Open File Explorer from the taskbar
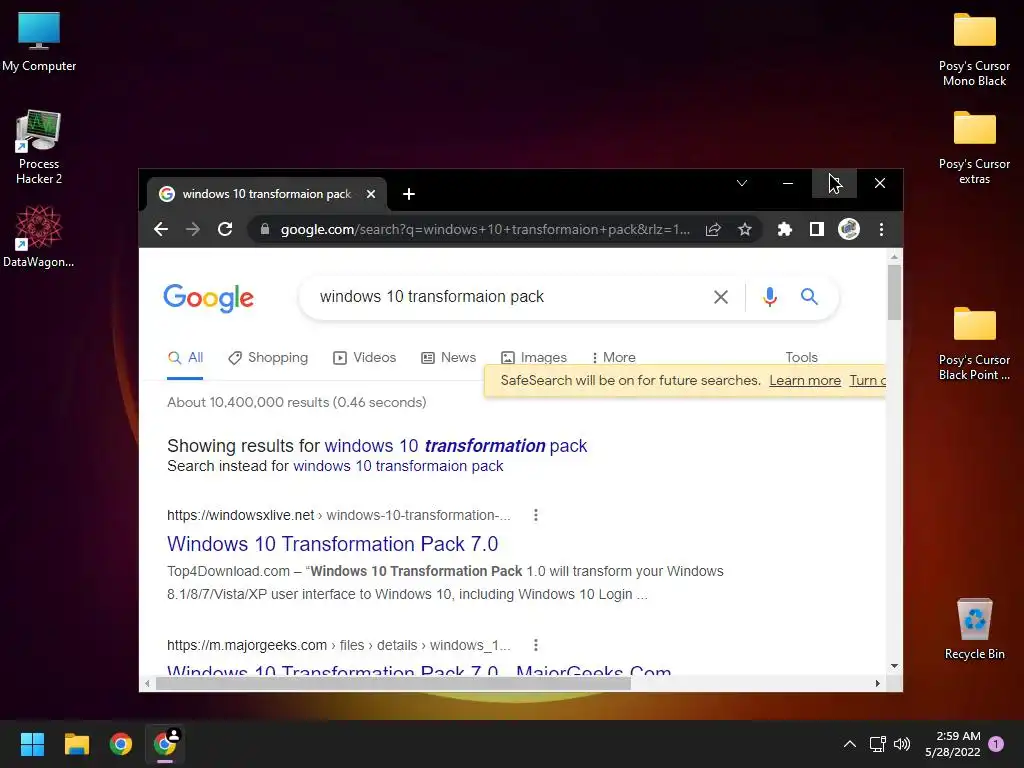The image size is (1024, 768). (76, 744)
